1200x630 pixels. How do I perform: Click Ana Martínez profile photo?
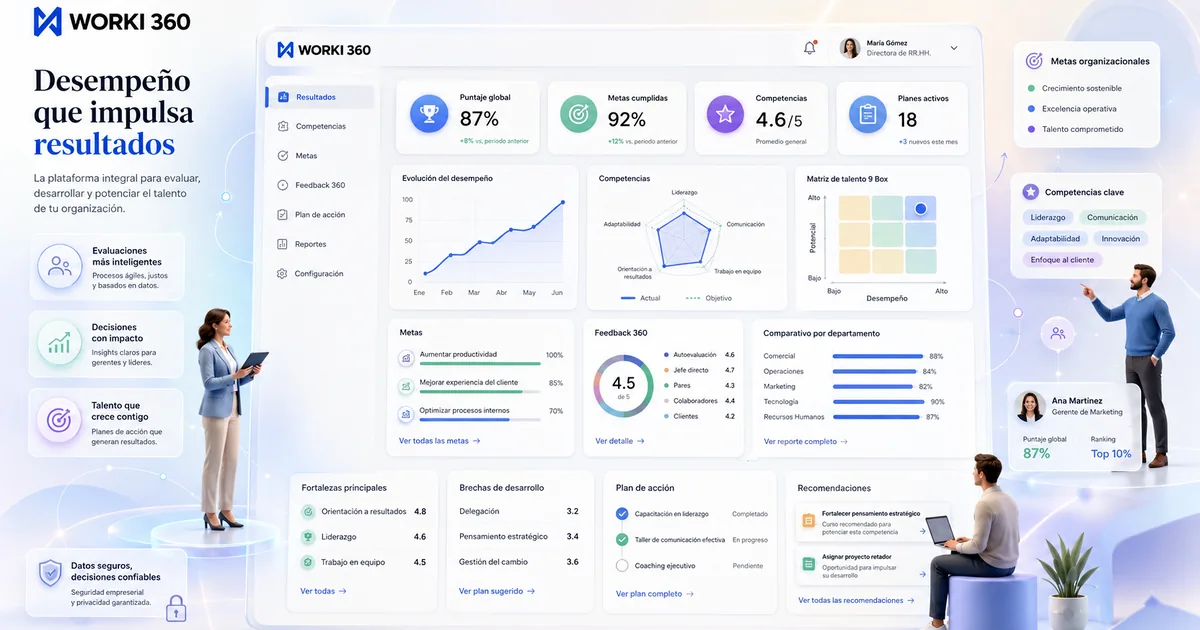1030,406
